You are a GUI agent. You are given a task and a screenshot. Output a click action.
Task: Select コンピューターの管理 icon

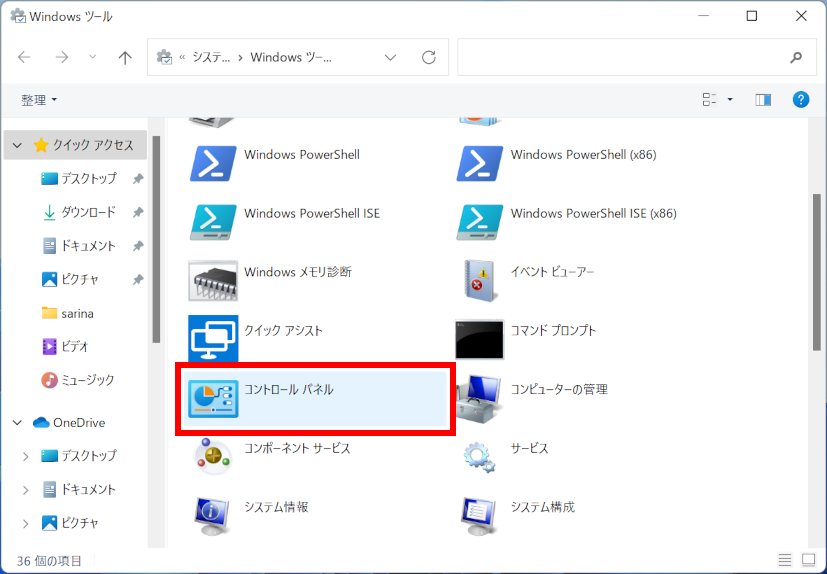coord(479,398)
